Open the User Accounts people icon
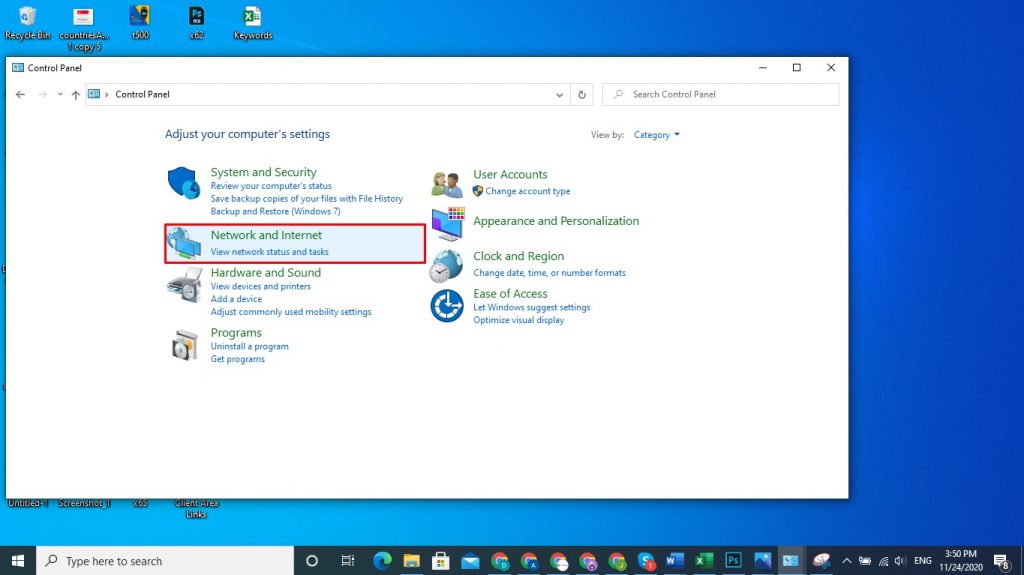This screenshot has height=575, width=1024. coord(447,184)
